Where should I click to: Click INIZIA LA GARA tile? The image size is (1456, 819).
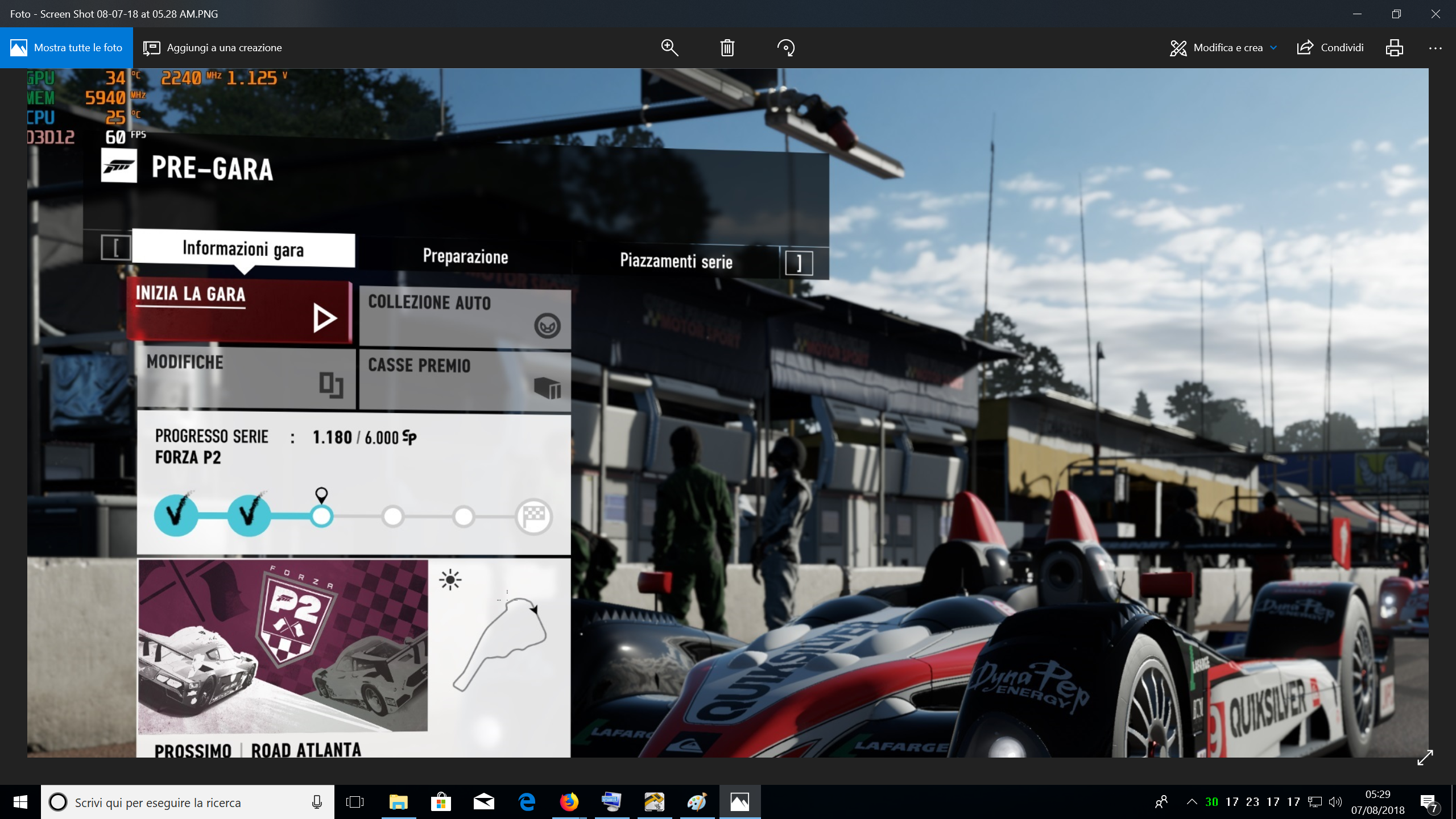(240, 312)
